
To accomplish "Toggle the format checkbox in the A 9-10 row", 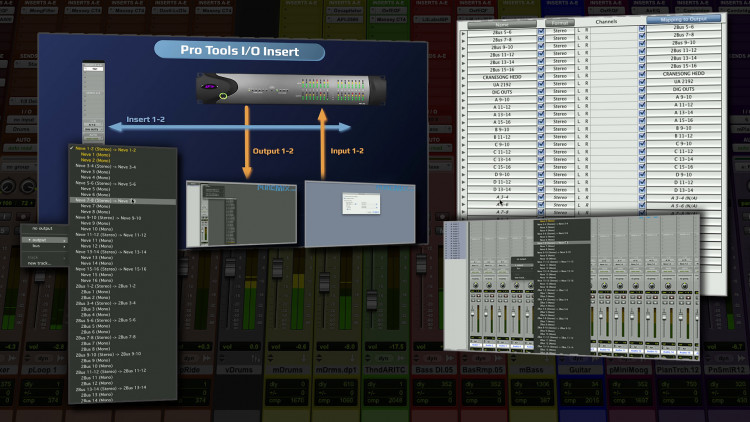I will (x=541, y=100).
